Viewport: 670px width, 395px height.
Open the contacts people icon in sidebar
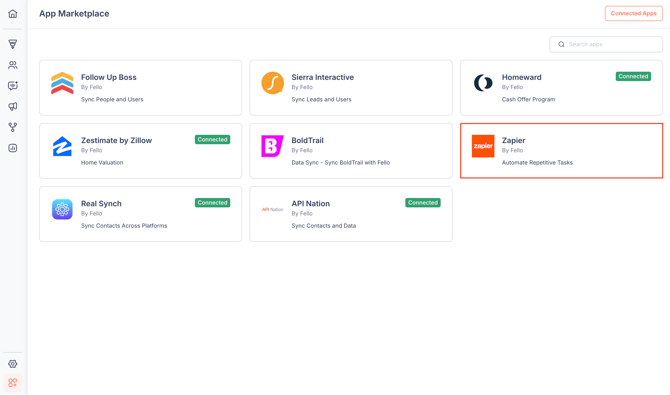13,65
